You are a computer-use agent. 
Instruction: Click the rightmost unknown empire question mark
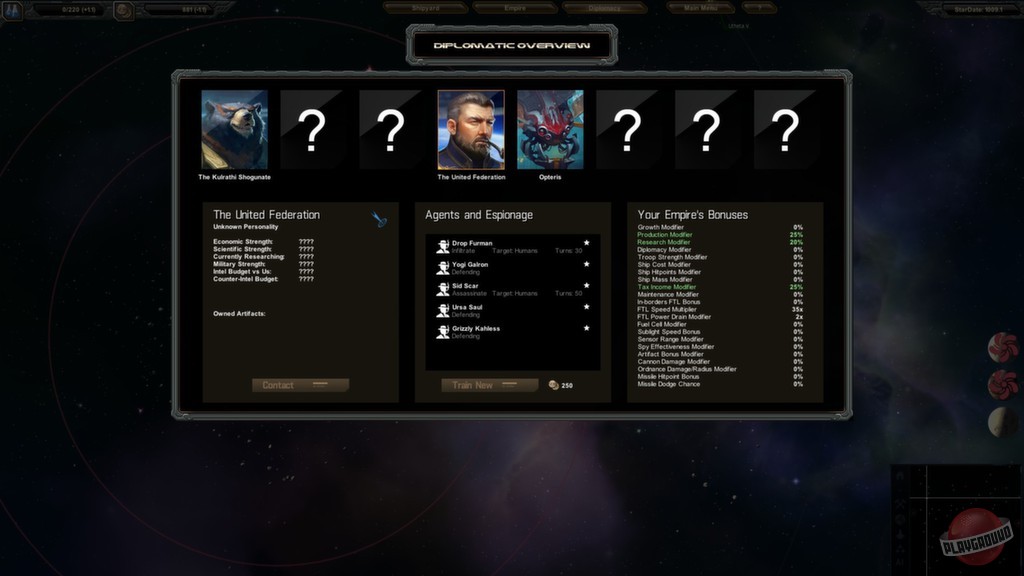pos(786,129)
